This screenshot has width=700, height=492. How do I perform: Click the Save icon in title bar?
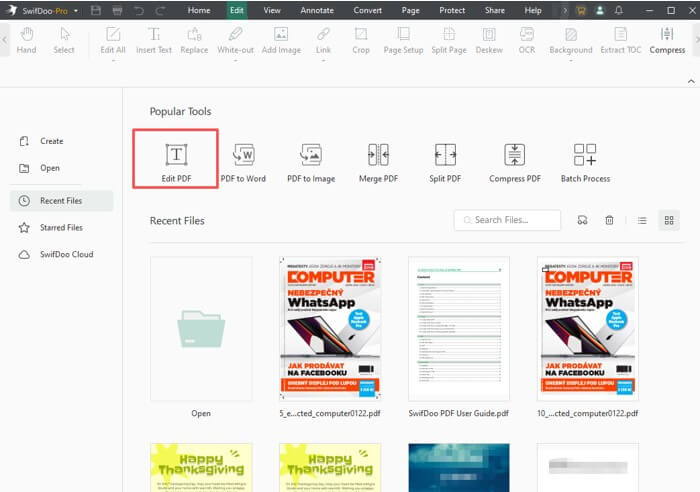point(96,10)
